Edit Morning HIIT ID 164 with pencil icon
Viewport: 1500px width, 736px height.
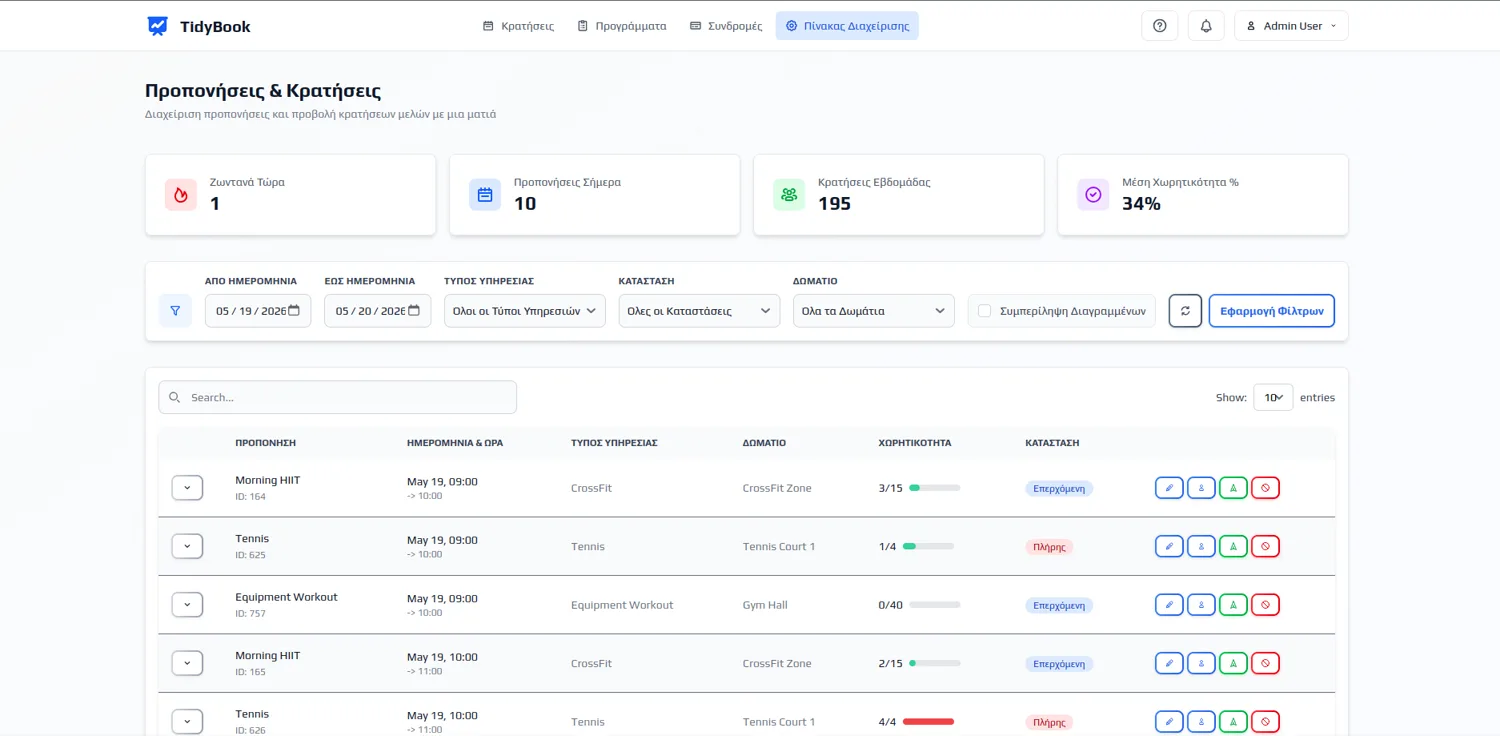(1169, 488)
